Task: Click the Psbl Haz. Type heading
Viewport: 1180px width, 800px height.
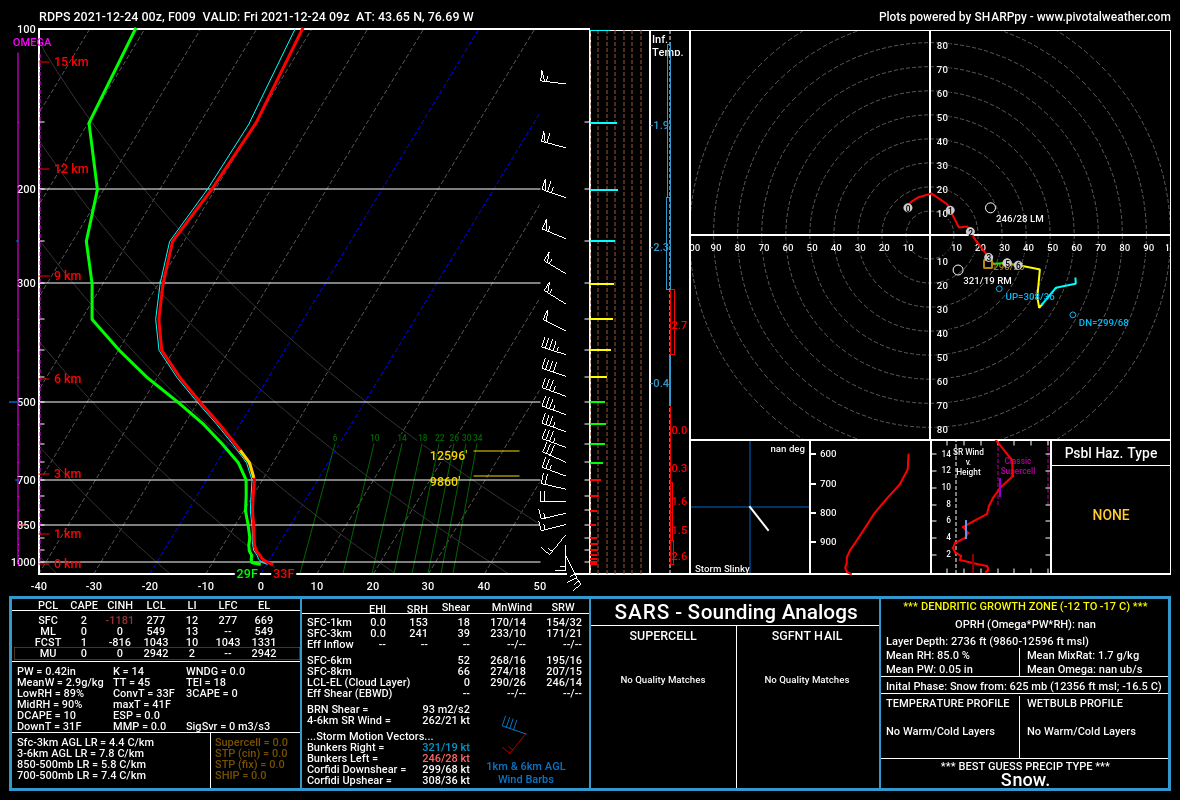Action: (x=1111, y=453)
